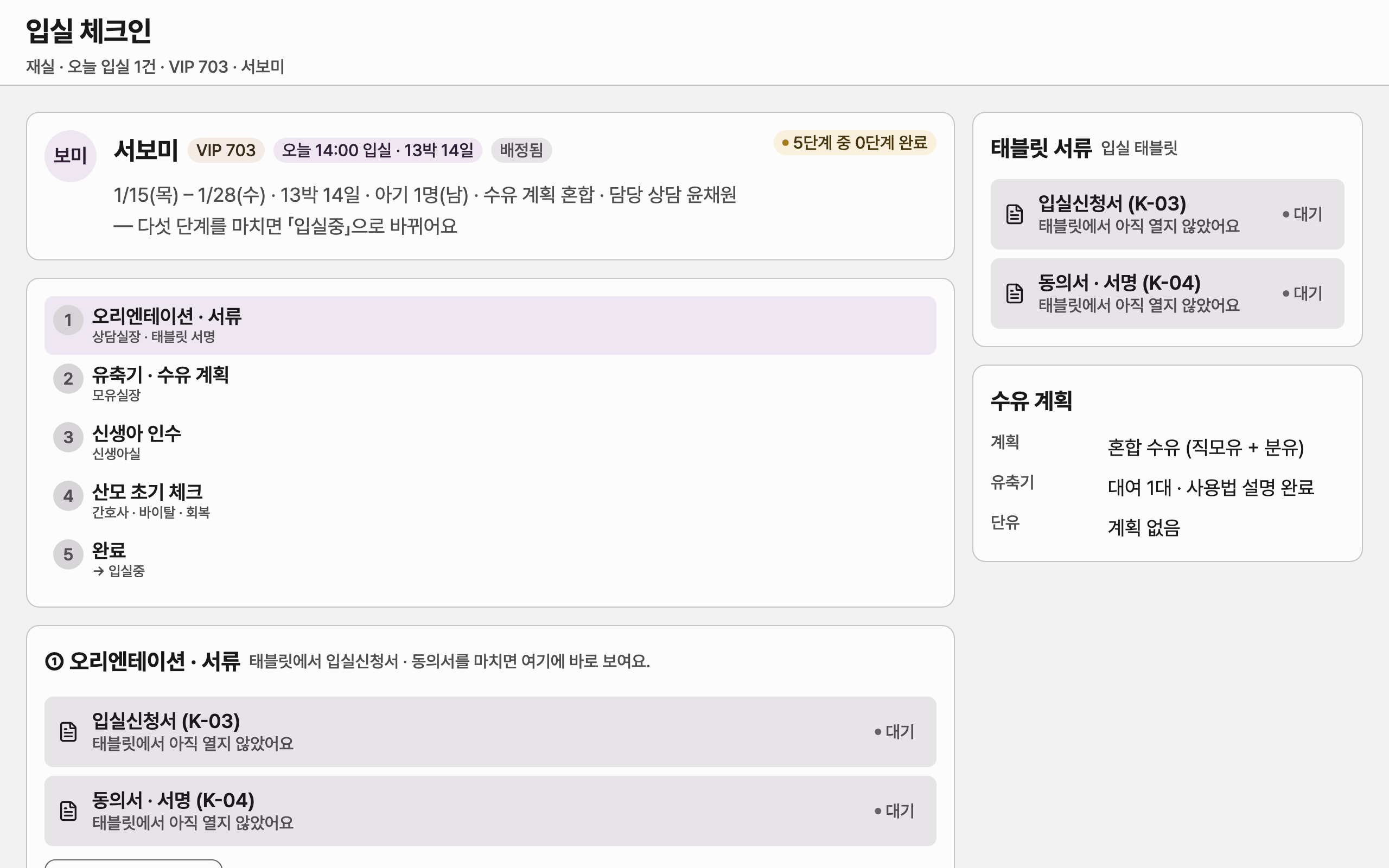1389x868 pixels.
Task: Click the 태블릿 서류 panel heading
Action: [1041, 148]
